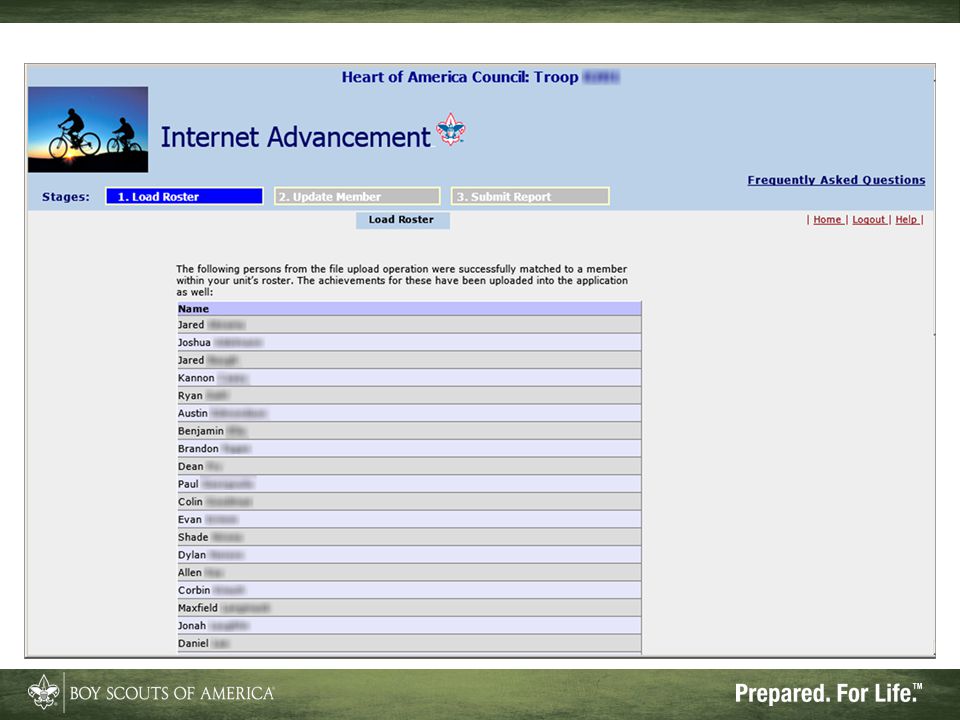Screen dimensions: 960x720
Task: Select the Benjamin roster row
Action: click(x=409, y=431)
